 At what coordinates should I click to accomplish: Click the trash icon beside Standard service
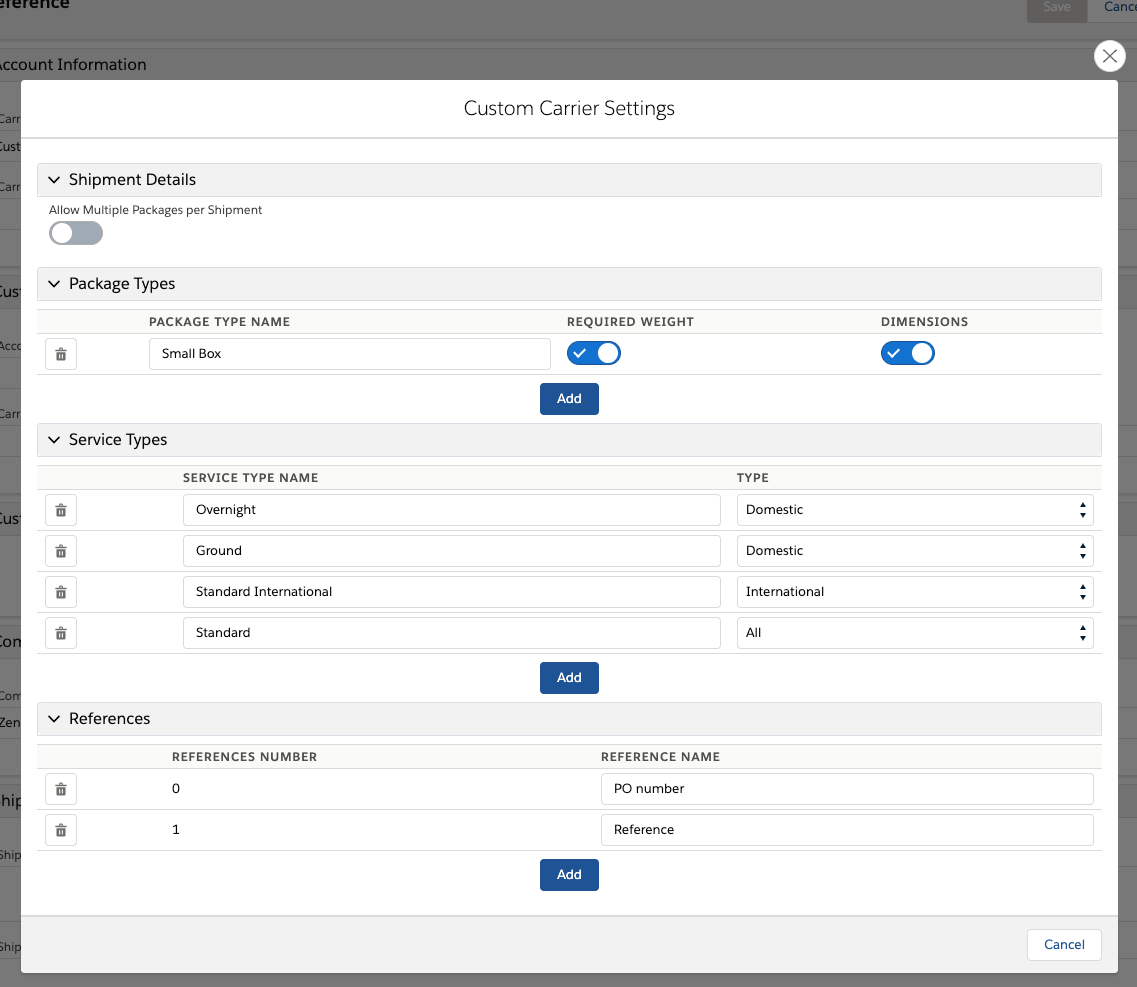point(61,633)
